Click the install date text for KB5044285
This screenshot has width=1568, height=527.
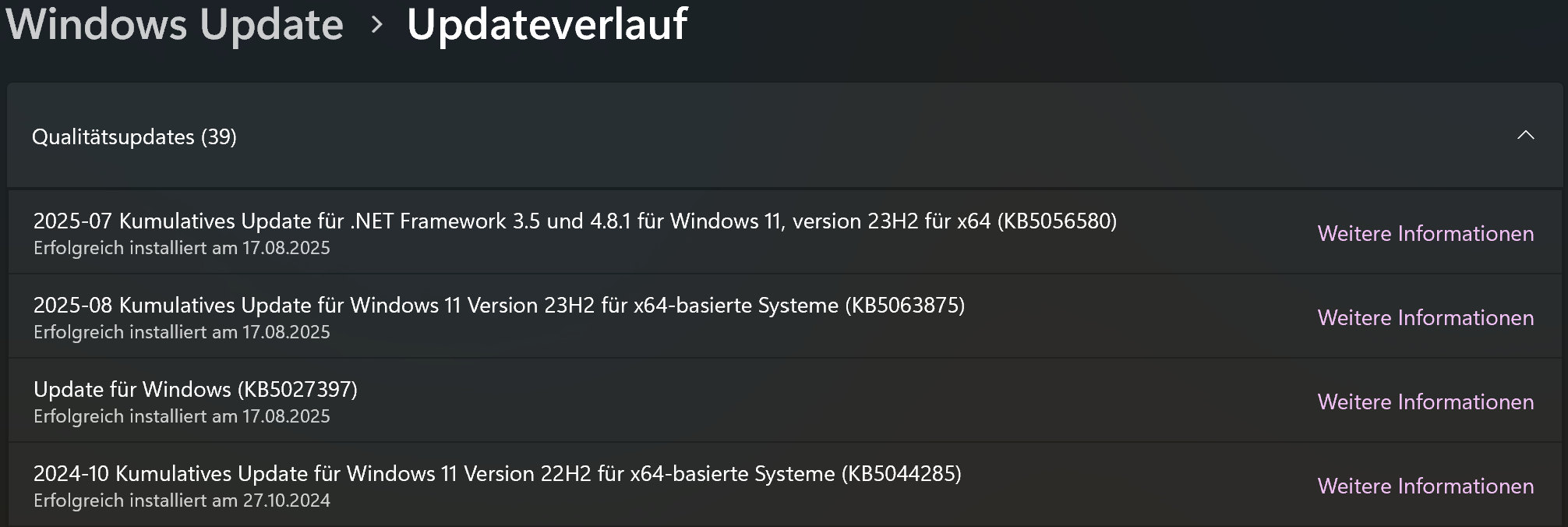pyautogui.click(x=182, y=502)
